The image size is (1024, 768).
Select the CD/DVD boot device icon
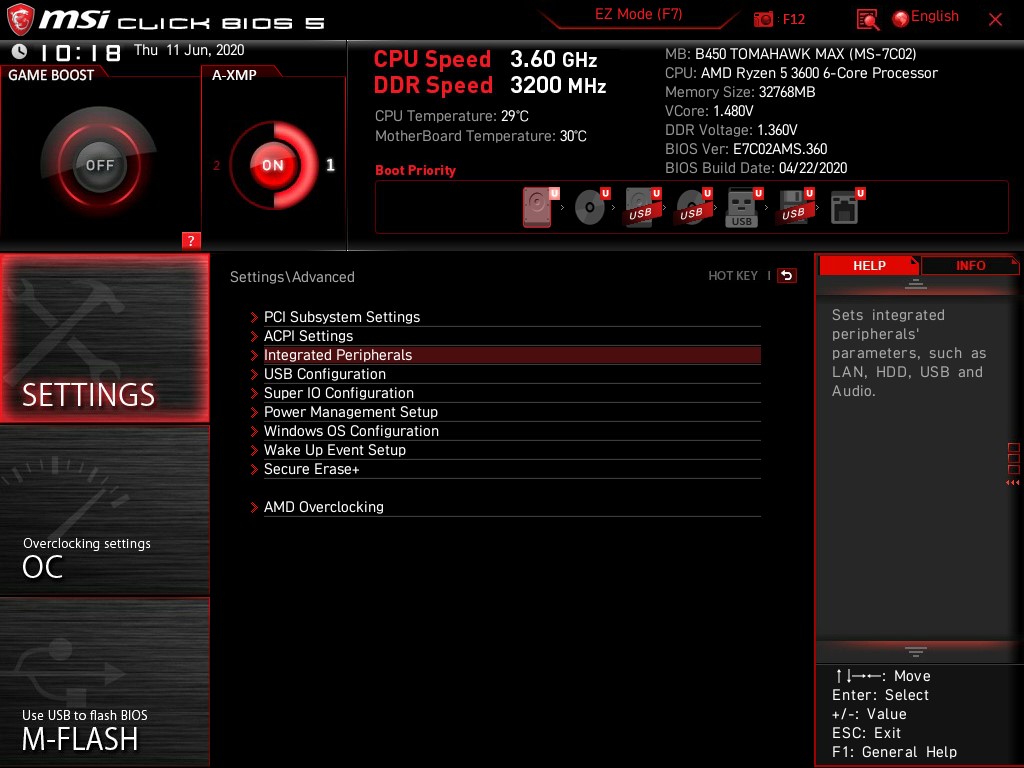591,207
